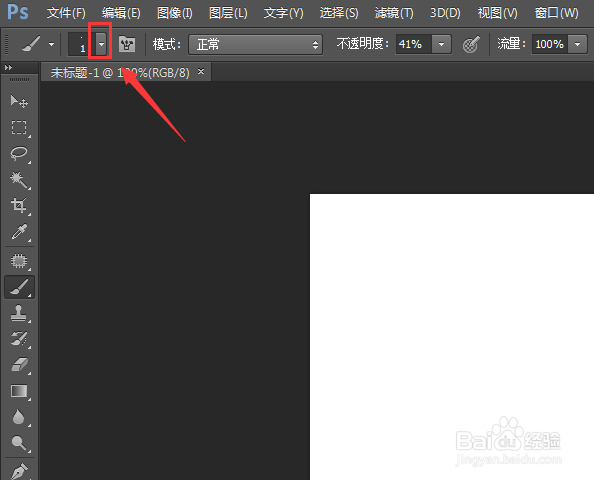Open the 图像(I) menu
This screenshot has height=480, width=594.
pyautogui.click(x=175, y=13)
